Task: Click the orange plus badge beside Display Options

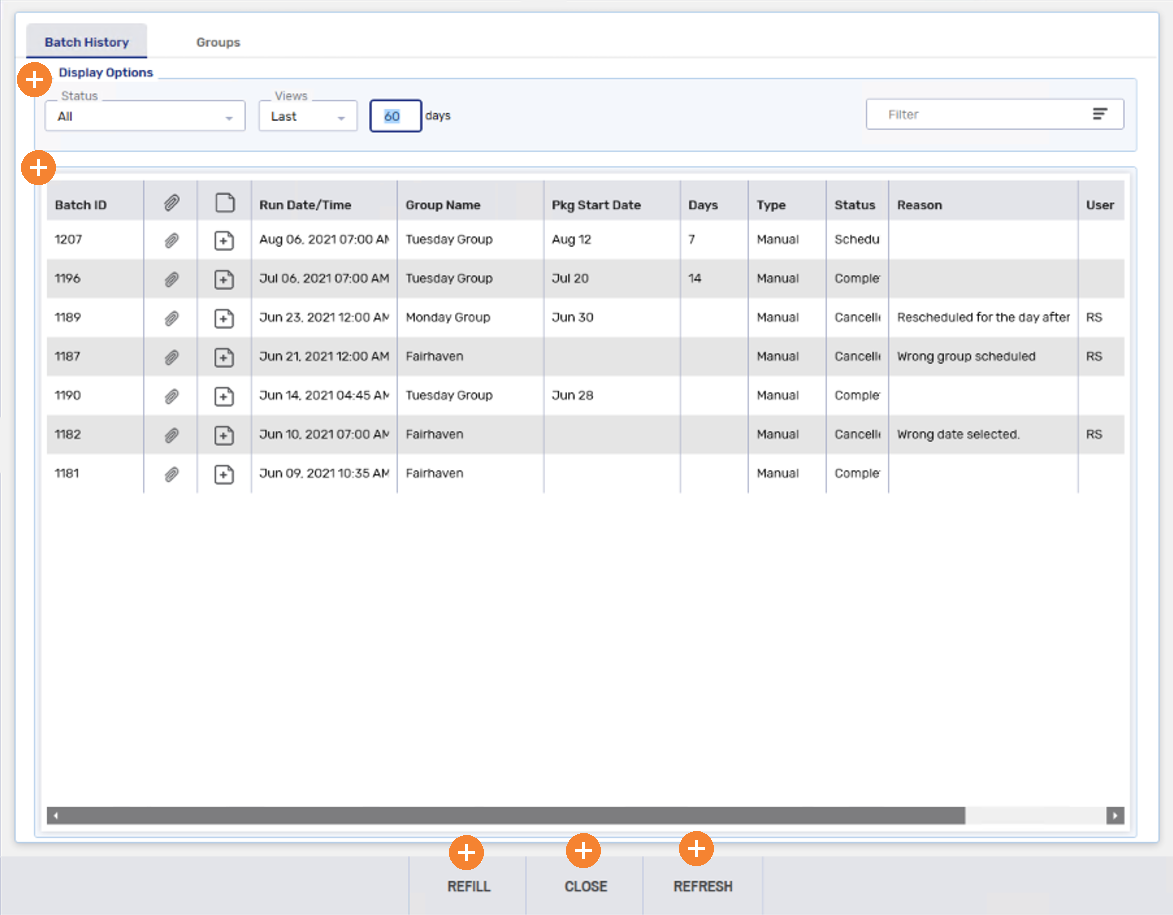Action: pos(34,79)
